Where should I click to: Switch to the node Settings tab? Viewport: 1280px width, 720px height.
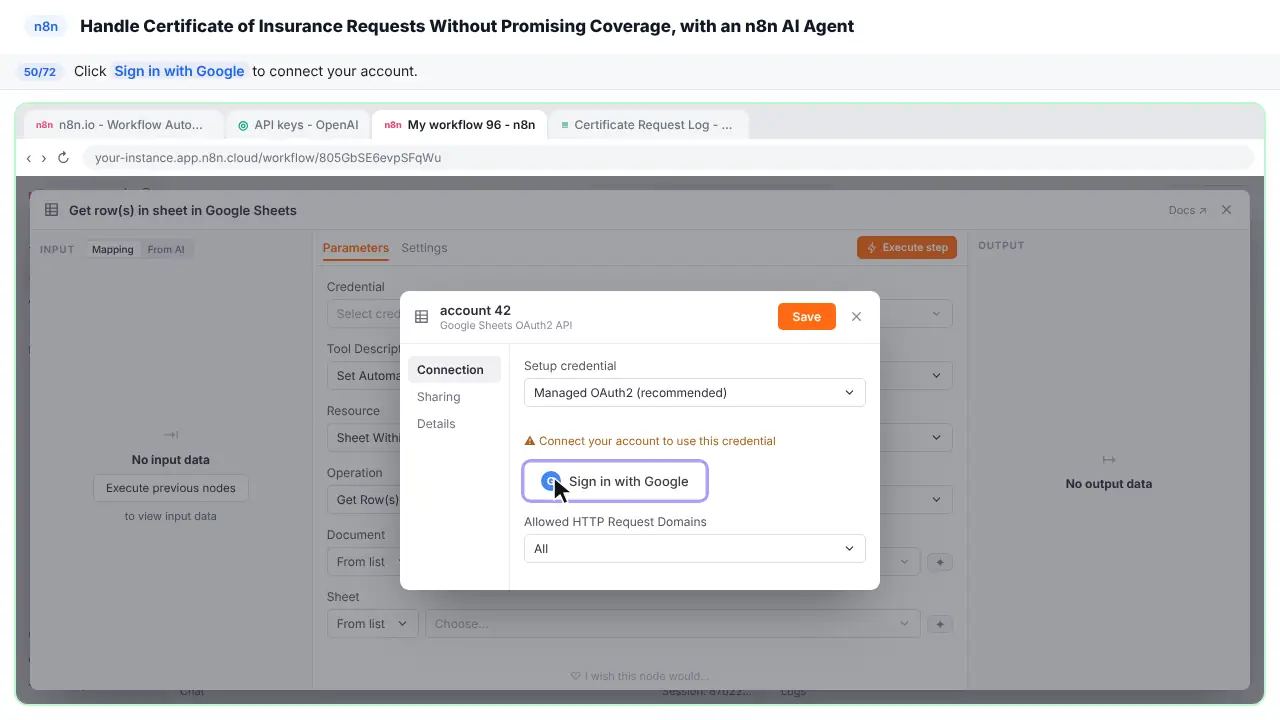424,248
